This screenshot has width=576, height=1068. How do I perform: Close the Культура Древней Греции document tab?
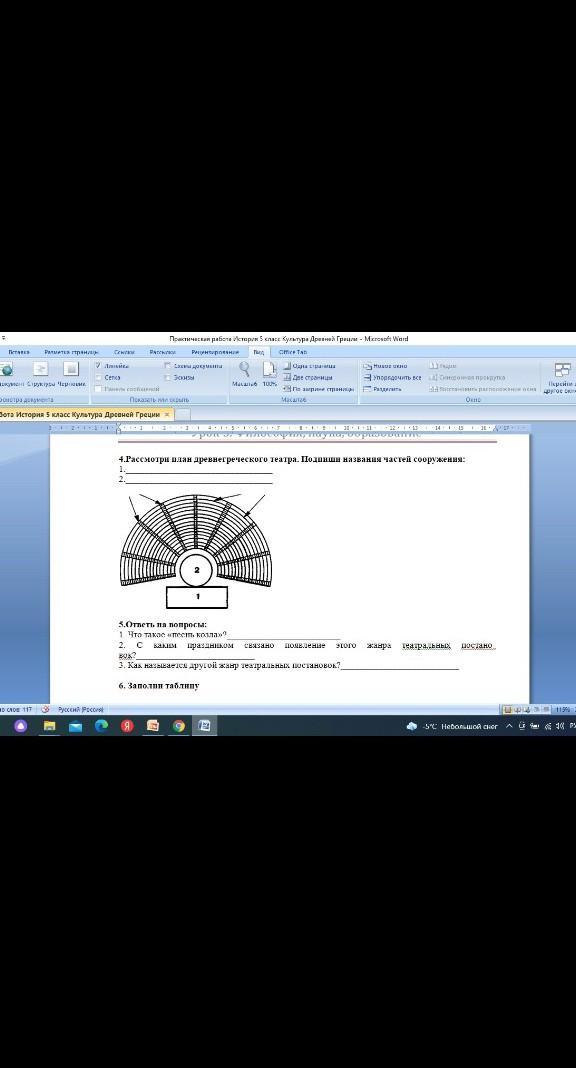[167, 414]
